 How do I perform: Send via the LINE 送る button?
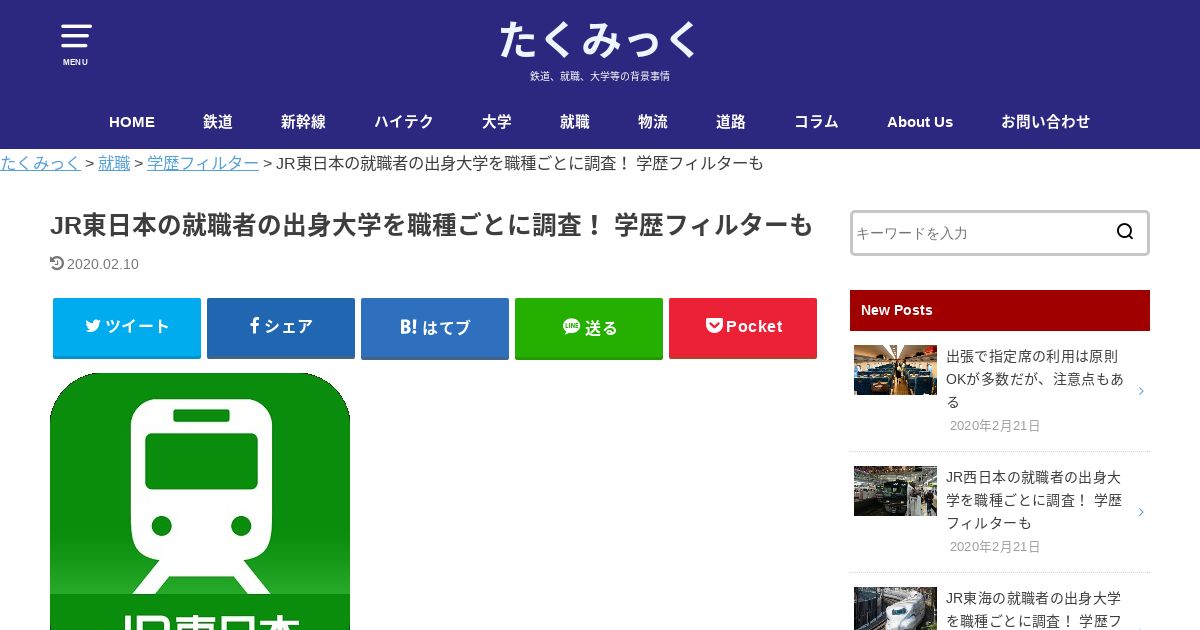(589, 327)
